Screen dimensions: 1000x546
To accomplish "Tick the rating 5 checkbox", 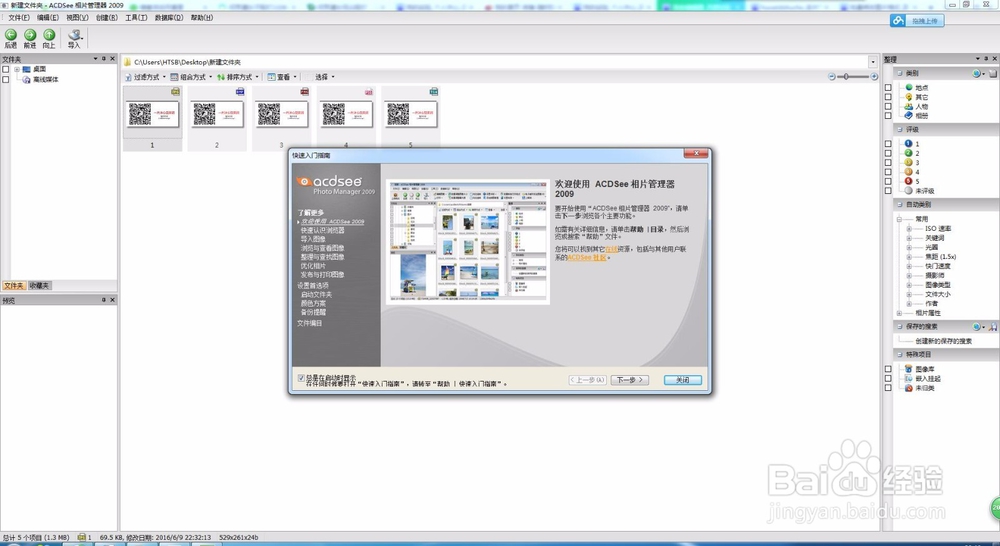I will coord(888,181).
